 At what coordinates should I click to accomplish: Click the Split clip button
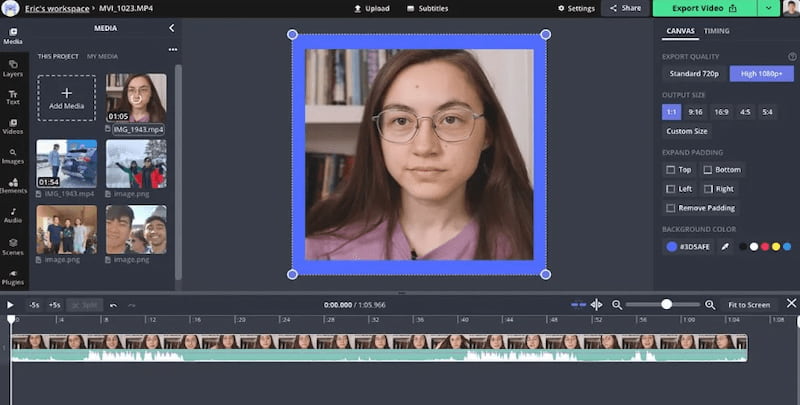(85, 305)
